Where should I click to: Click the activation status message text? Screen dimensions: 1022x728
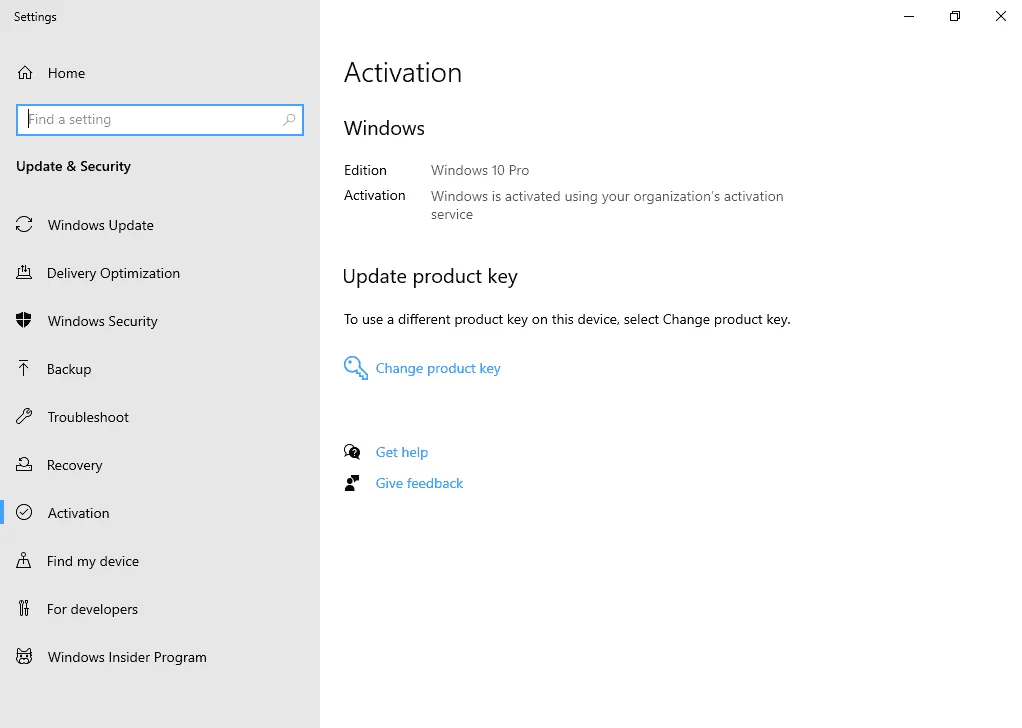(607, 205)
